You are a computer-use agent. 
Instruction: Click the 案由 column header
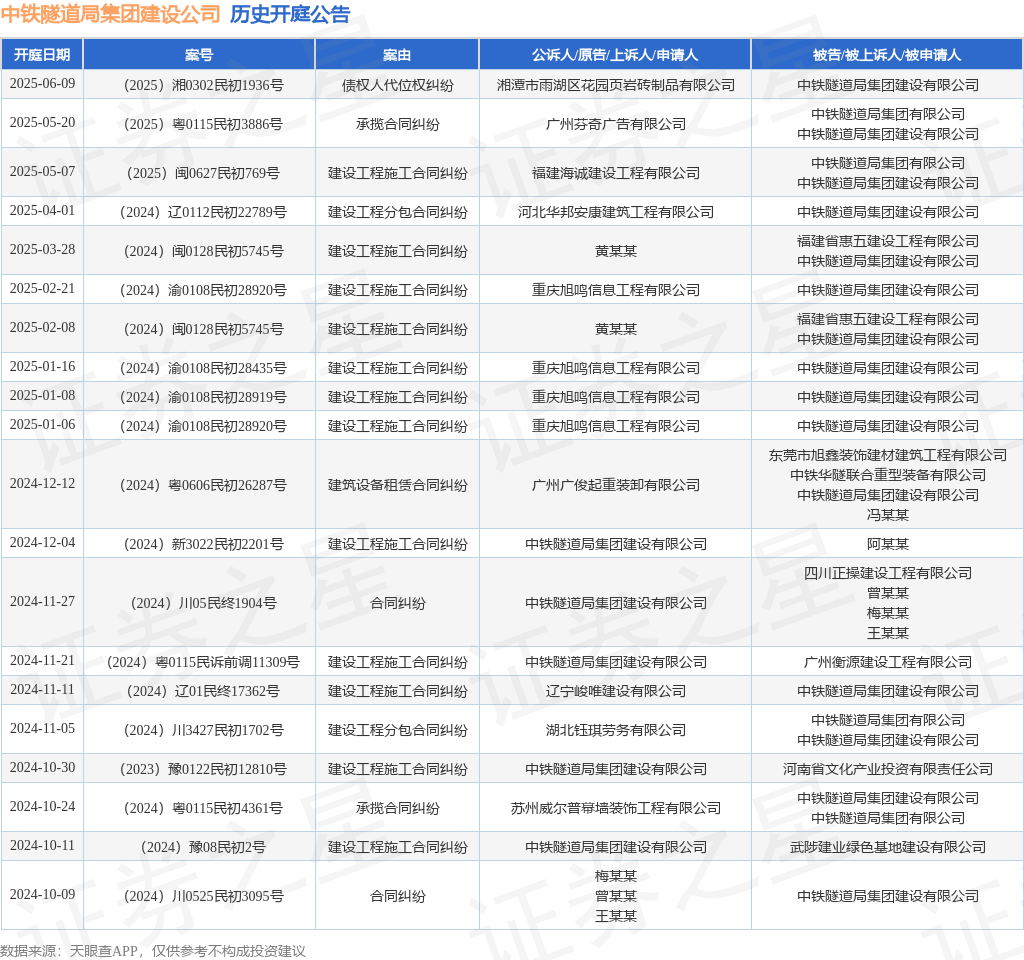[397, 55]
